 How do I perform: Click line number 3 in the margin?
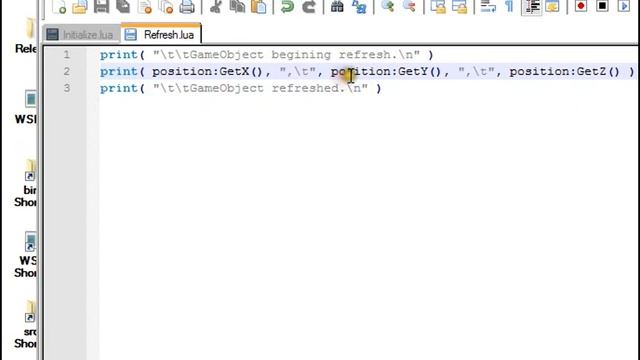tap(67, 88)
